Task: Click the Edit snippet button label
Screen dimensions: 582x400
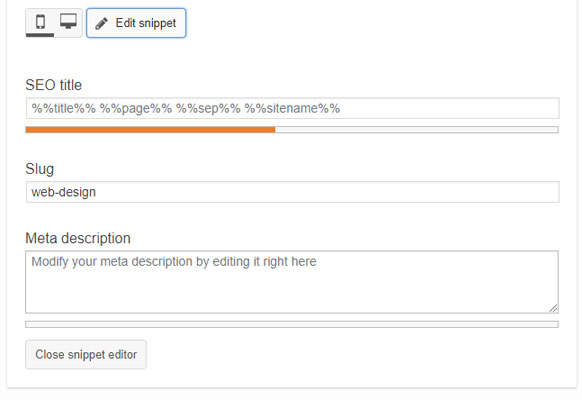Action: (x=146, y=23)
